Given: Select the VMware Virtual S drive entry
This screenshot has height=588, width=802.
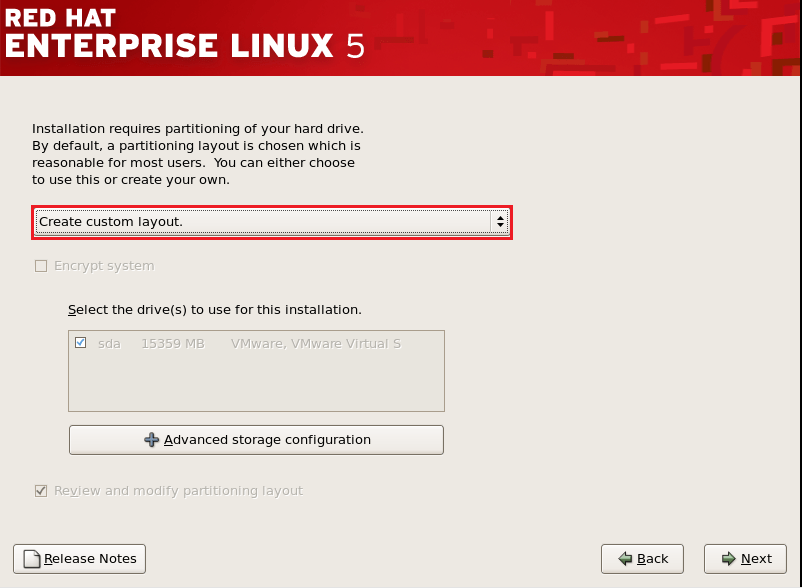Looking at the screenshot, I should point(315,344).
